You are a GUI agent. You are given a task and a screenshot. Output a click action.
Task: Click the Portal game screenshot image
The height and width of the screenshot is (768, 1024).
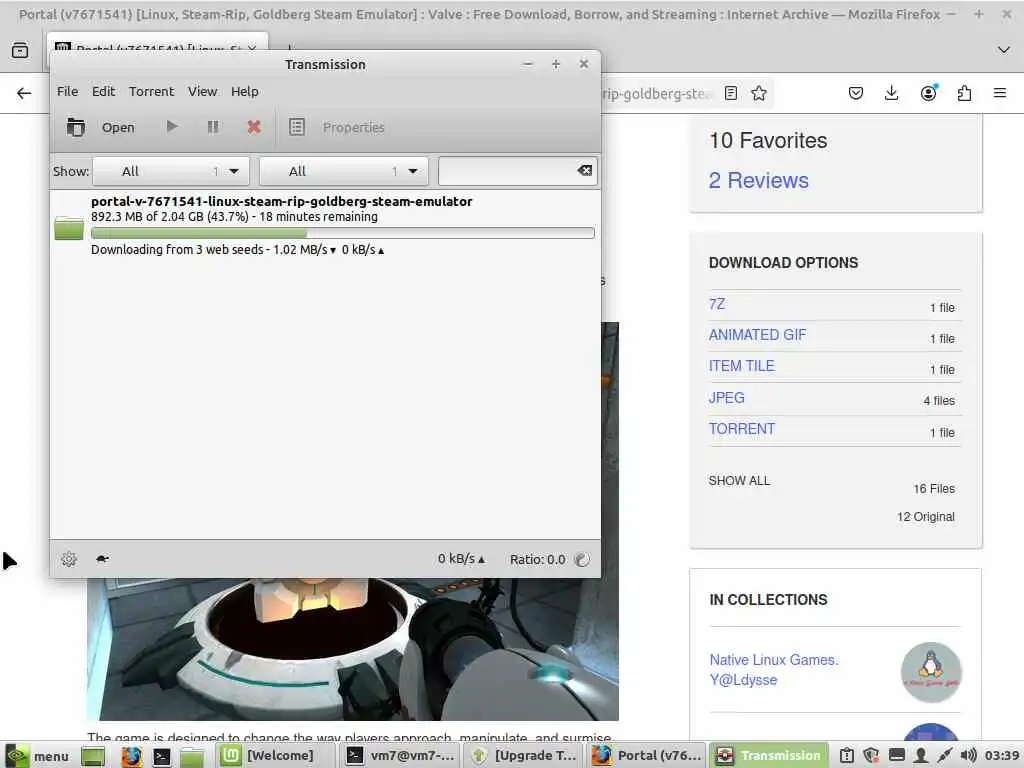click(x=353, y=649)
